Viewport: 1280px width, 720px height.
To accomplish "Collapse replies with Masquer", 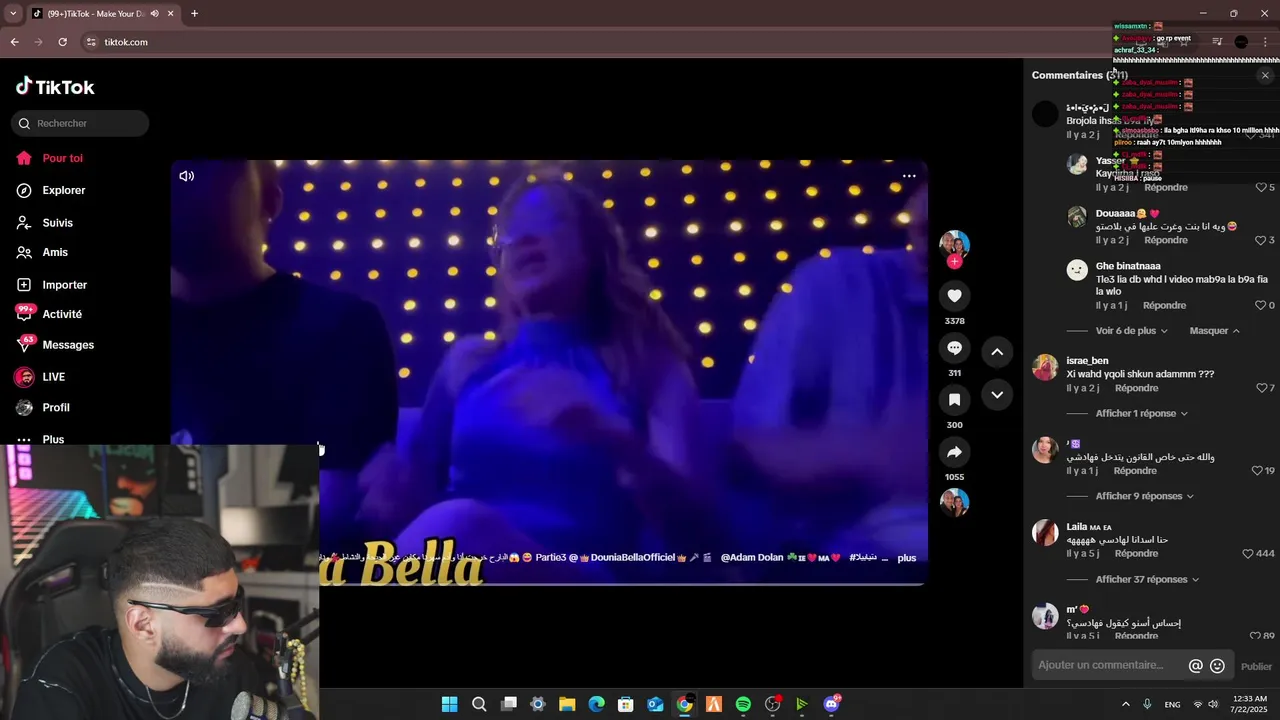I will coord(1214,331).
